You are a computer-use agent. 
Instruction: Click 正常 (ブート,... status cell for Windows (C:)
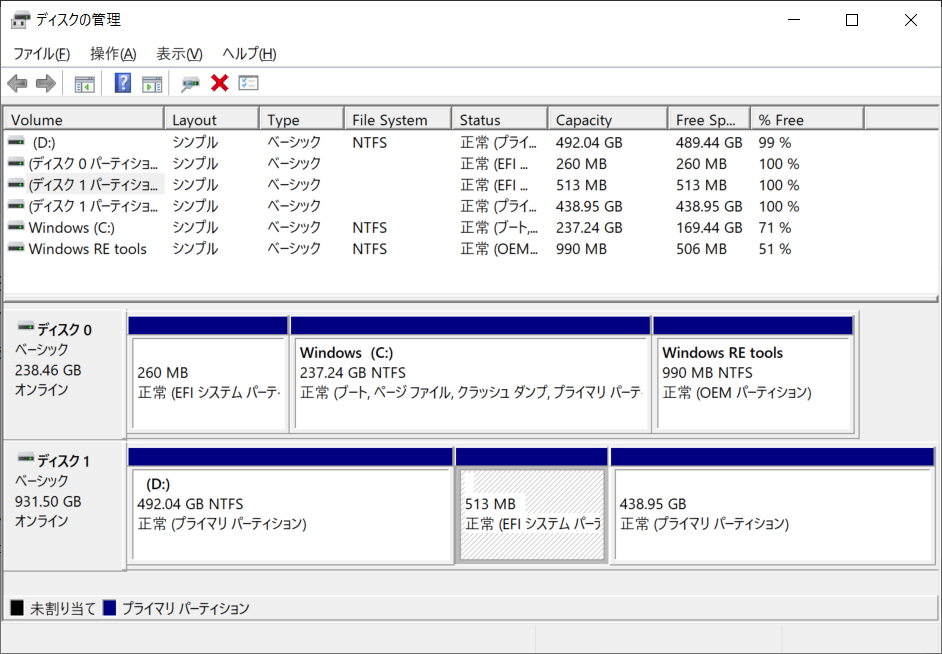pyautogui.click(x=499, y=228)
